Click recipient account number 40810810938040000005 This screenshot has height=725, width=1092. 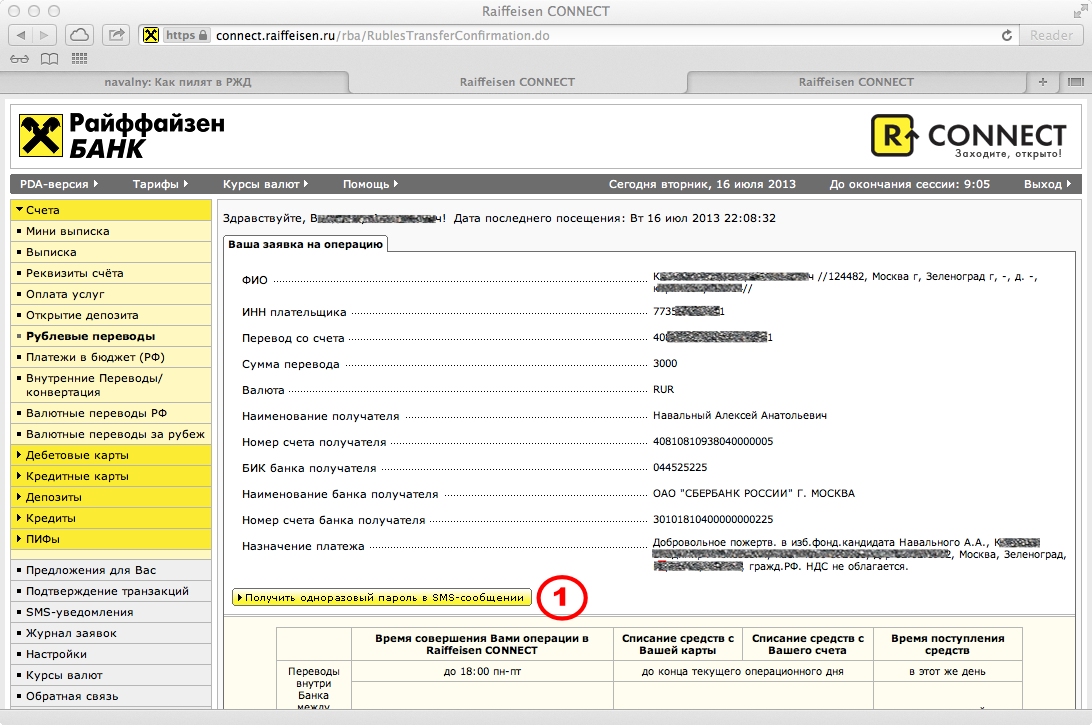pos(713,441)
